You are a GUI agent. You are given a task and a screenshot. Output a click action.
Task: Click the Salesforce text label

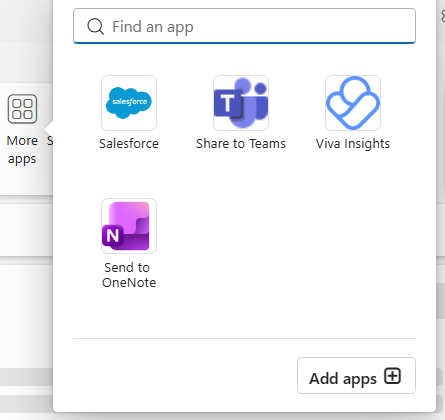(x=129, y=144)
